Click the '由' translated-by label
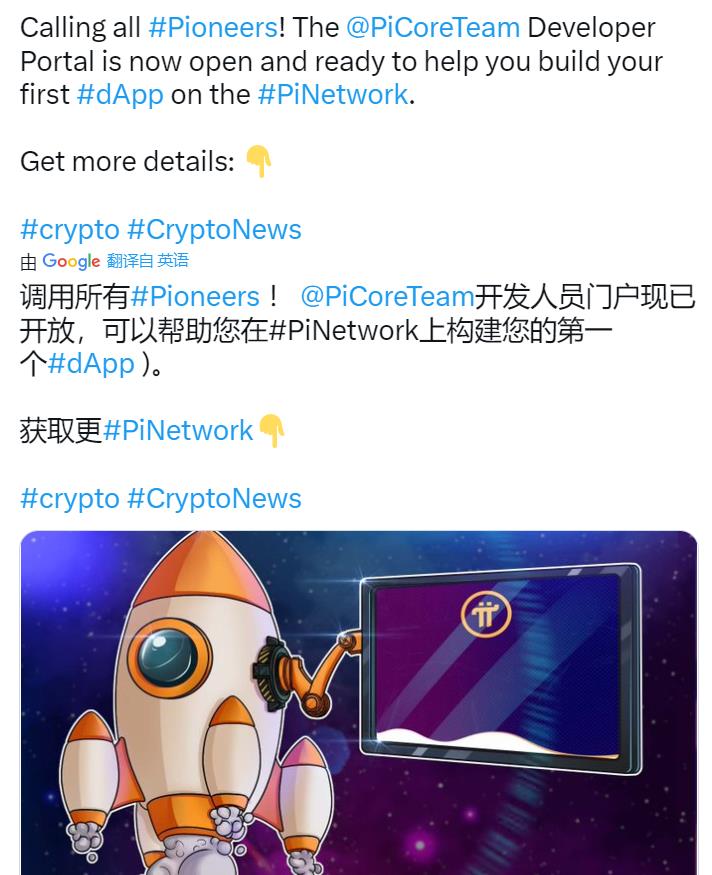The image size is (712, 875). 28,261
